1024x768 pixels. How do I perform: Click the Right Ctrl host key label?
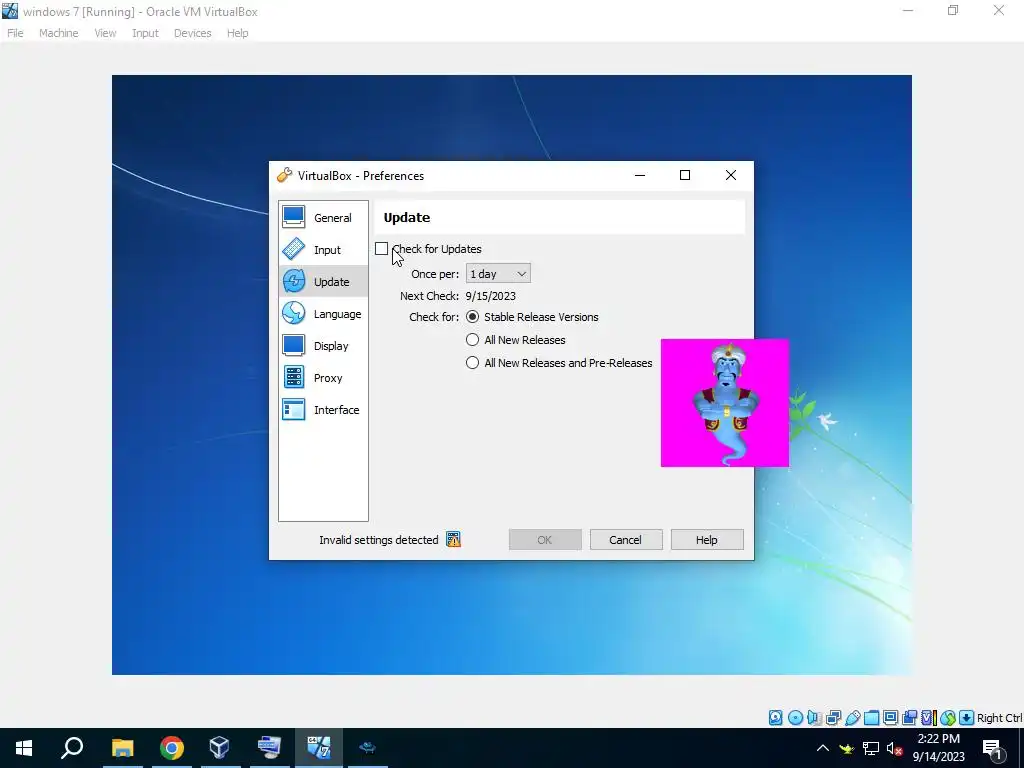1000,718
